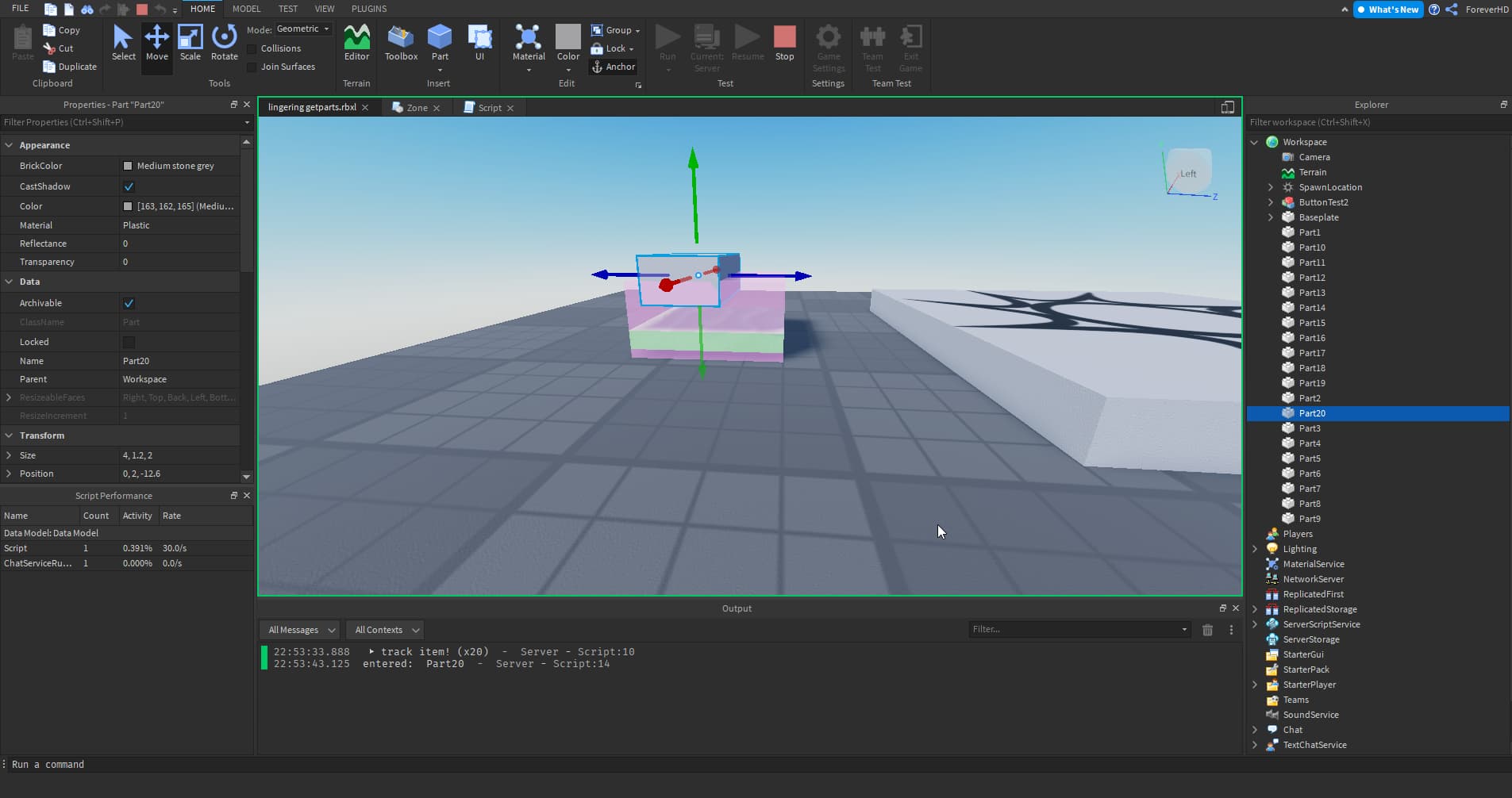The width and height of the screenshot is (1512, 798).
Task: Clear the Output log with trash icon
Action: (1207, 630)
